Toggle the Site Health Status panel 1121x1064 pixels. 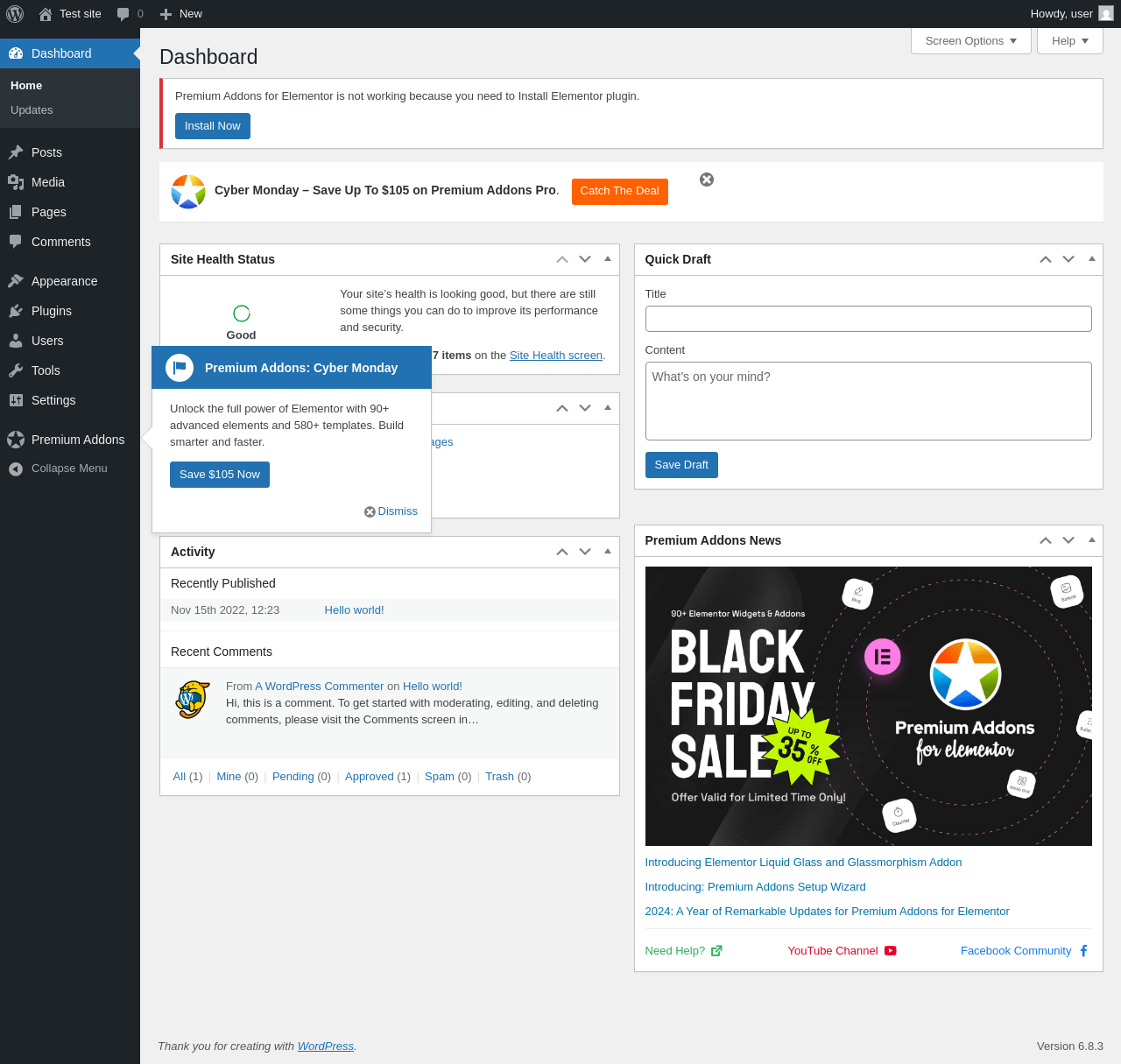click(x=608, y=259)
